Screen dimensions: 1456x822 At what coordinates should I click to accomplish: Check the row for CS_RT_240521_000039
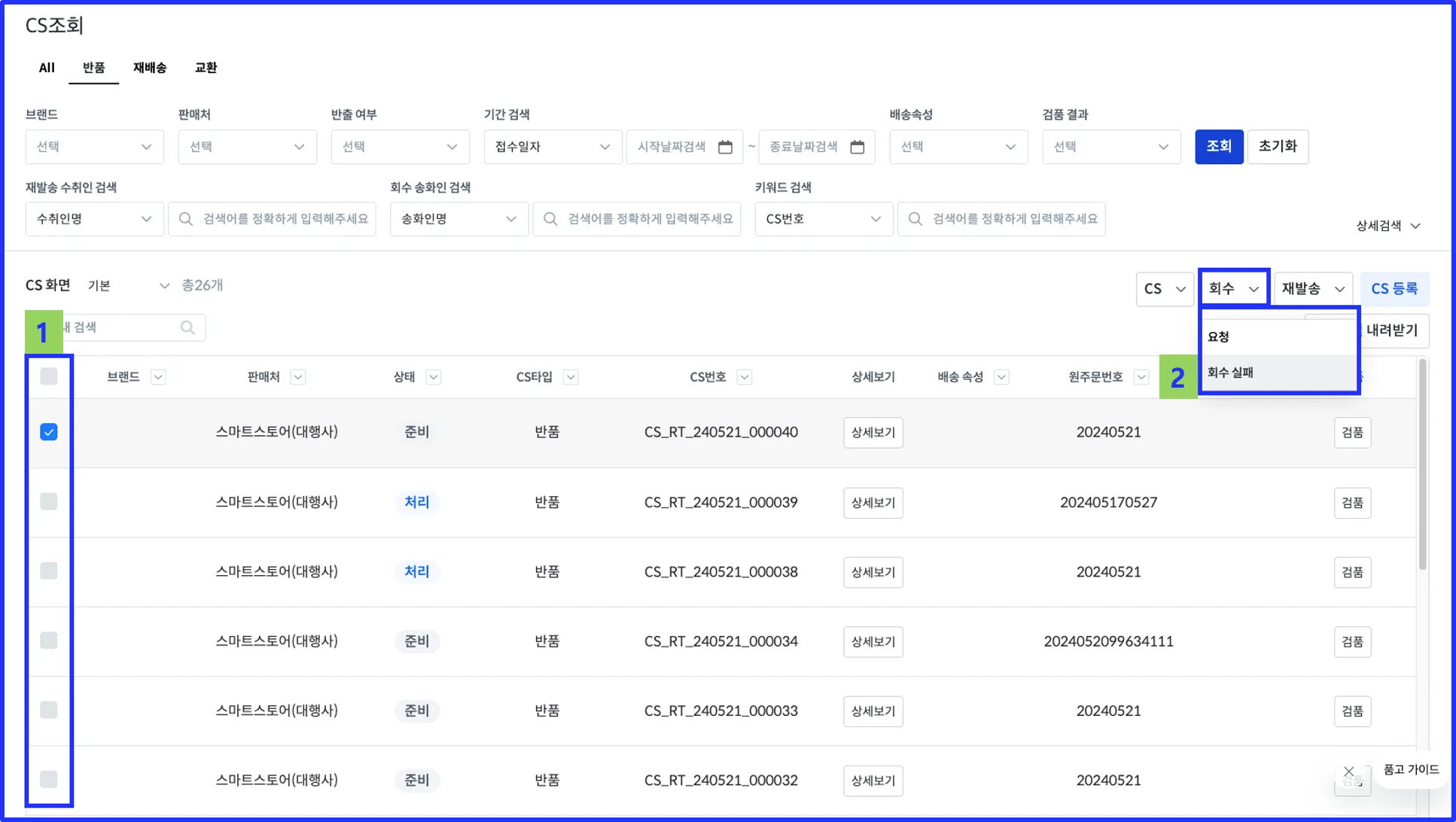pos(49,501)
